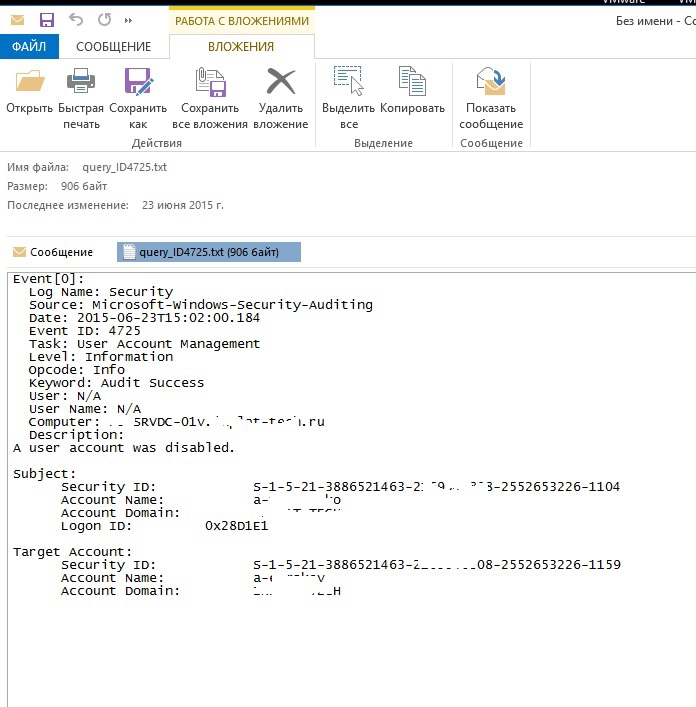The width and height of the screenshot is (696, 707).
Task: Click the РАБОТА С ВЛОЖЕНИЯМИ contextual header
Action: 241,20
